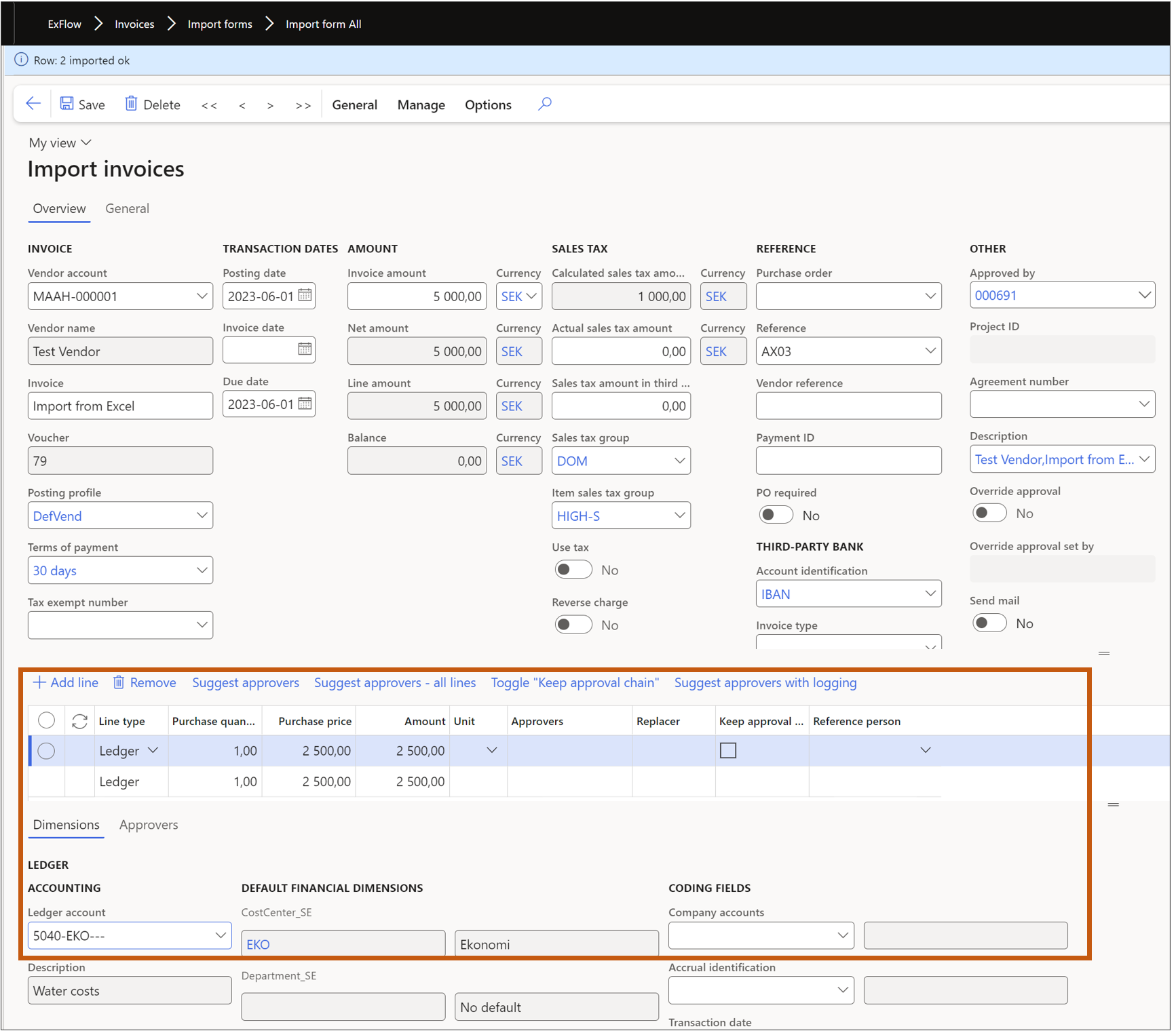Open the Manage menu
This screenshot has height=1033, width=1176.
(421, 105)
